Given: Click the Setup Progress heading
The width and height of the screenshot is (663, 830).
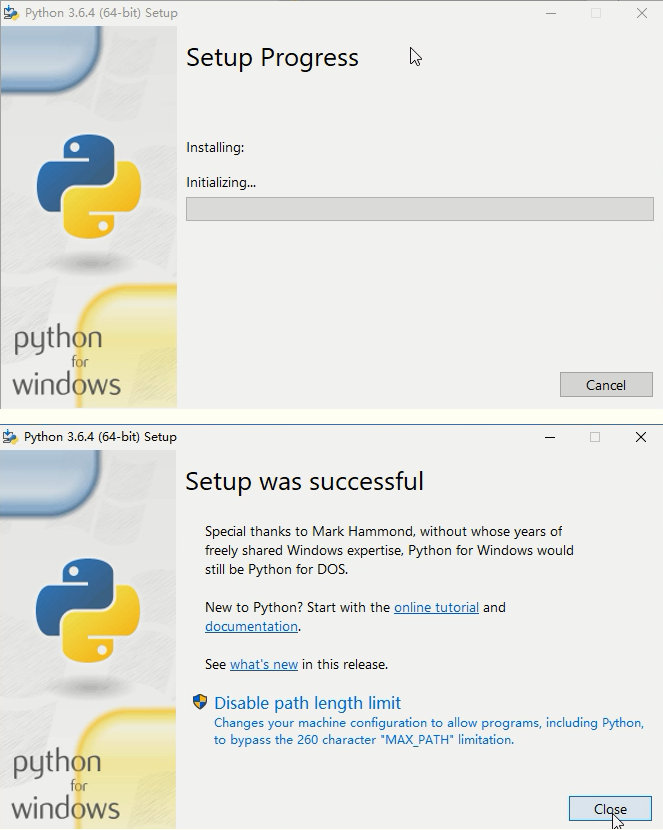Looking at the screenshot, I should pos(272,58).
